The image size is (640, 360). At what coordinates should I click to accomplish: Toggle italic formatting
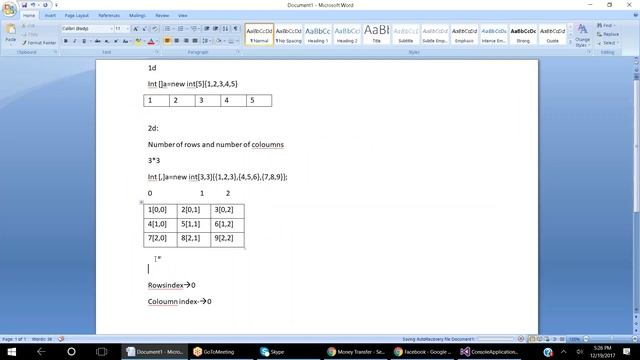tap(75, 41)
